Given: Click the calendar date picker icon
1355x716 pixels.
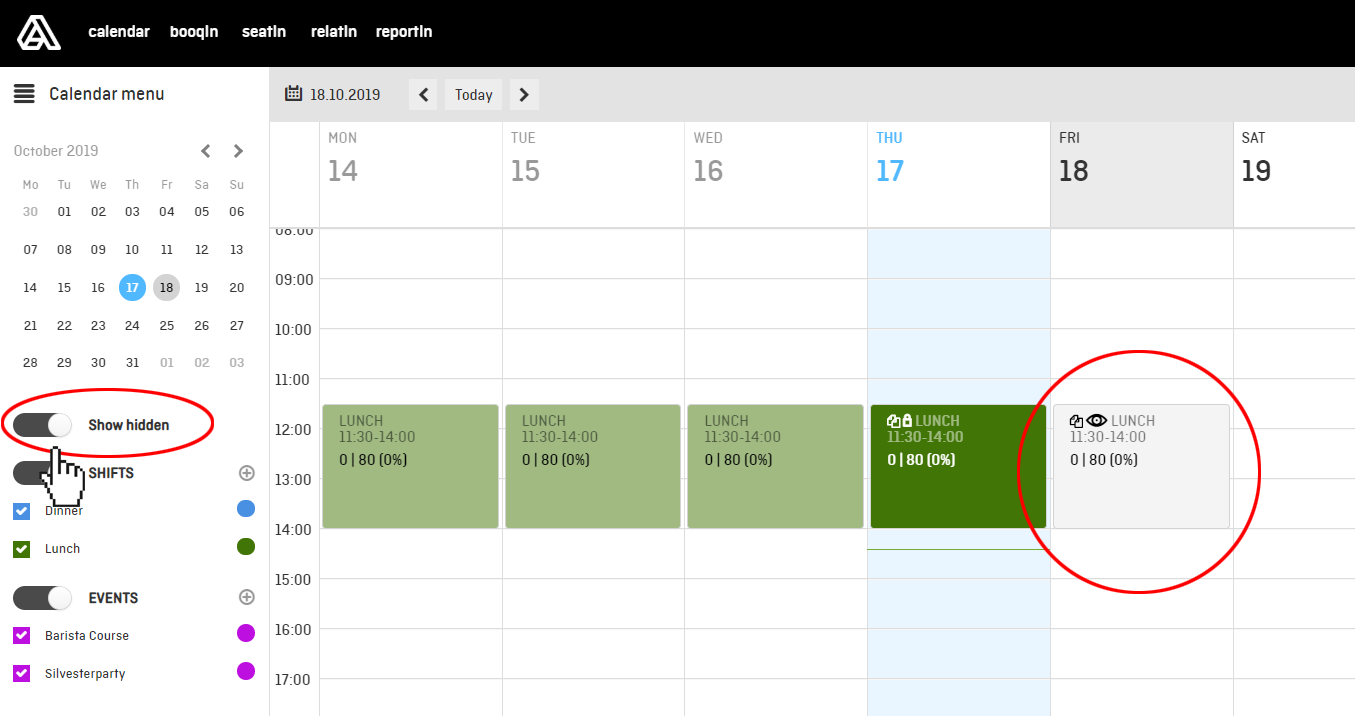Looking at the screenshot, I should tap(294, 94).
